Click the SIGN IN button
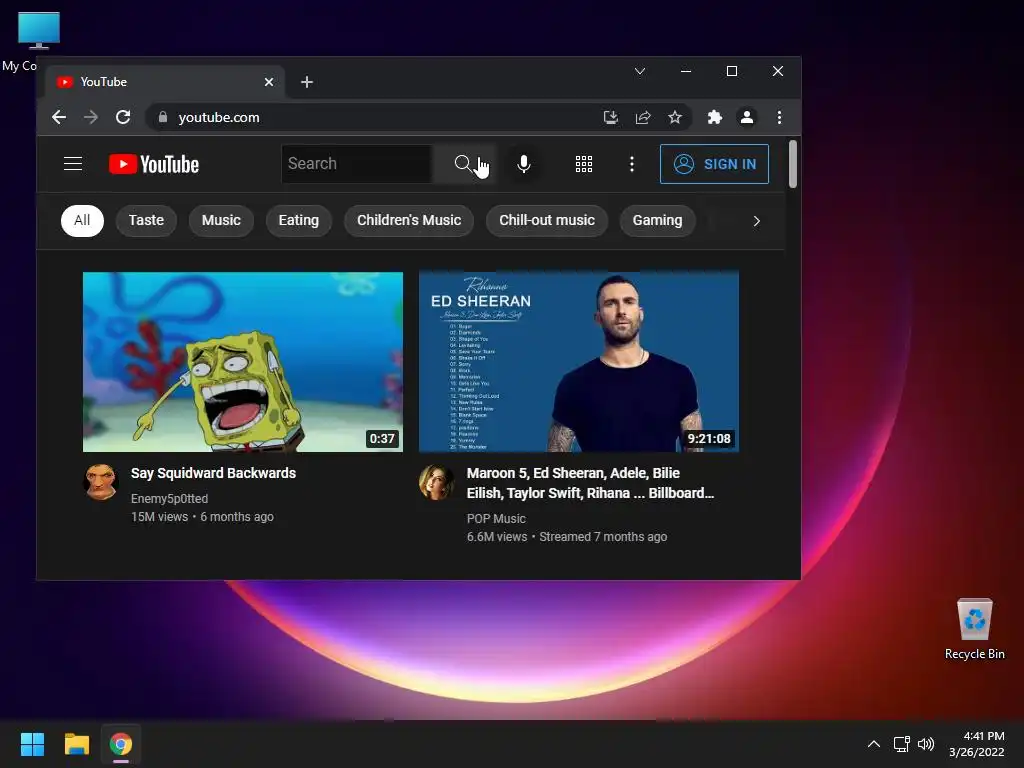The width and height of the screenshot is (1024, 768). pos(714,164)
